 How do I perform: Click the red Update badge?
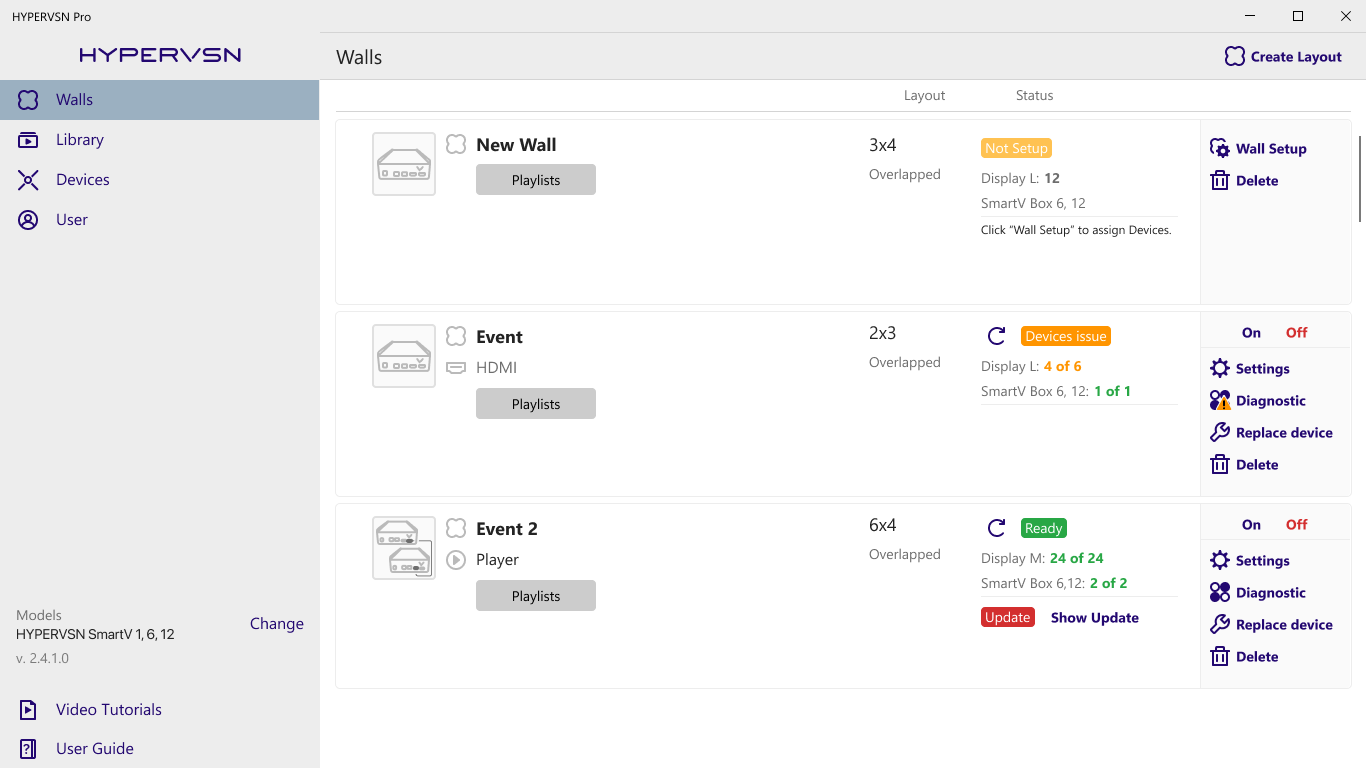(1008, 618)
